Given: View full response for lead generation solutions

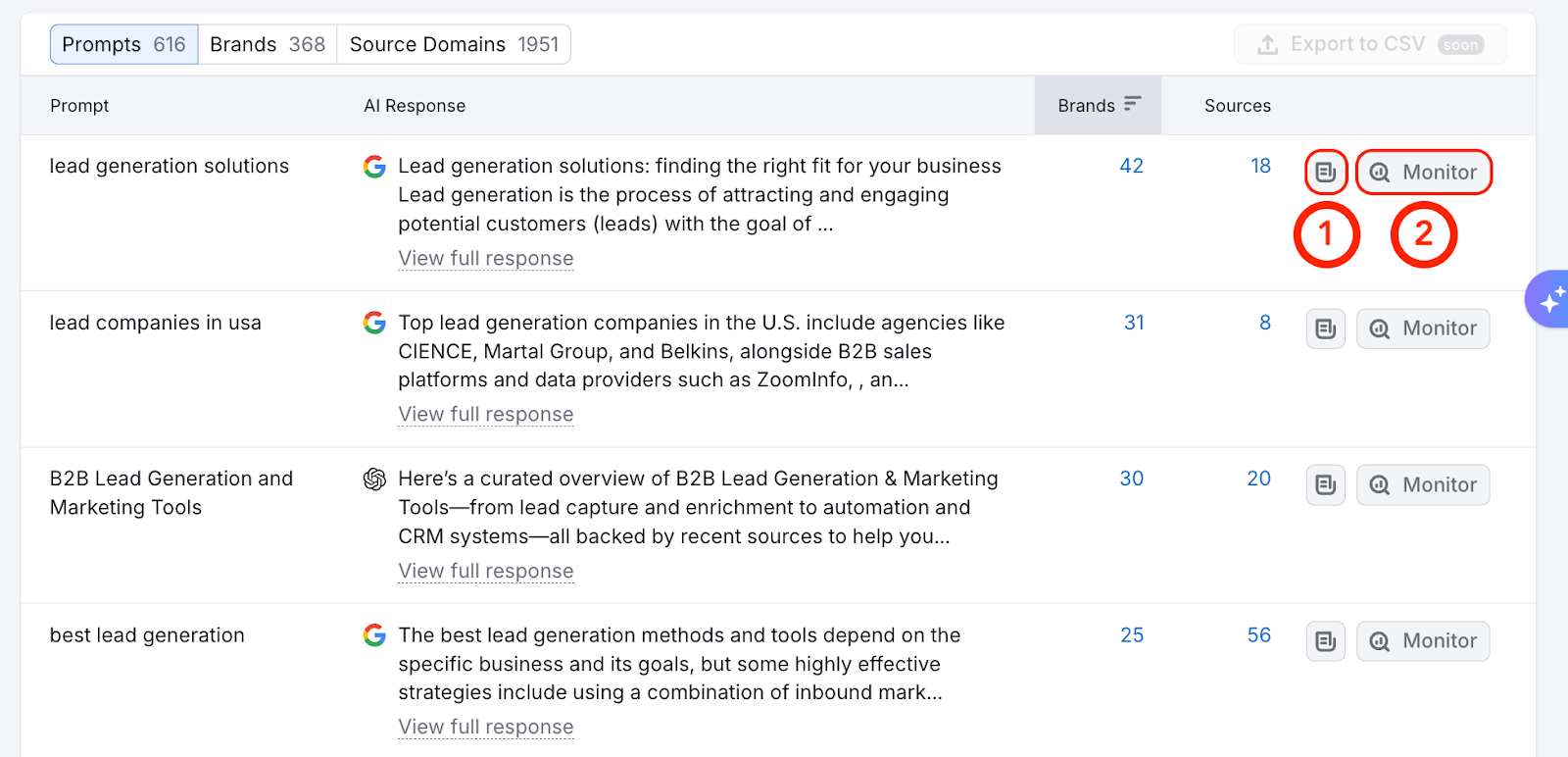Looking at the screenshot, I should click(x=485, y=259).
